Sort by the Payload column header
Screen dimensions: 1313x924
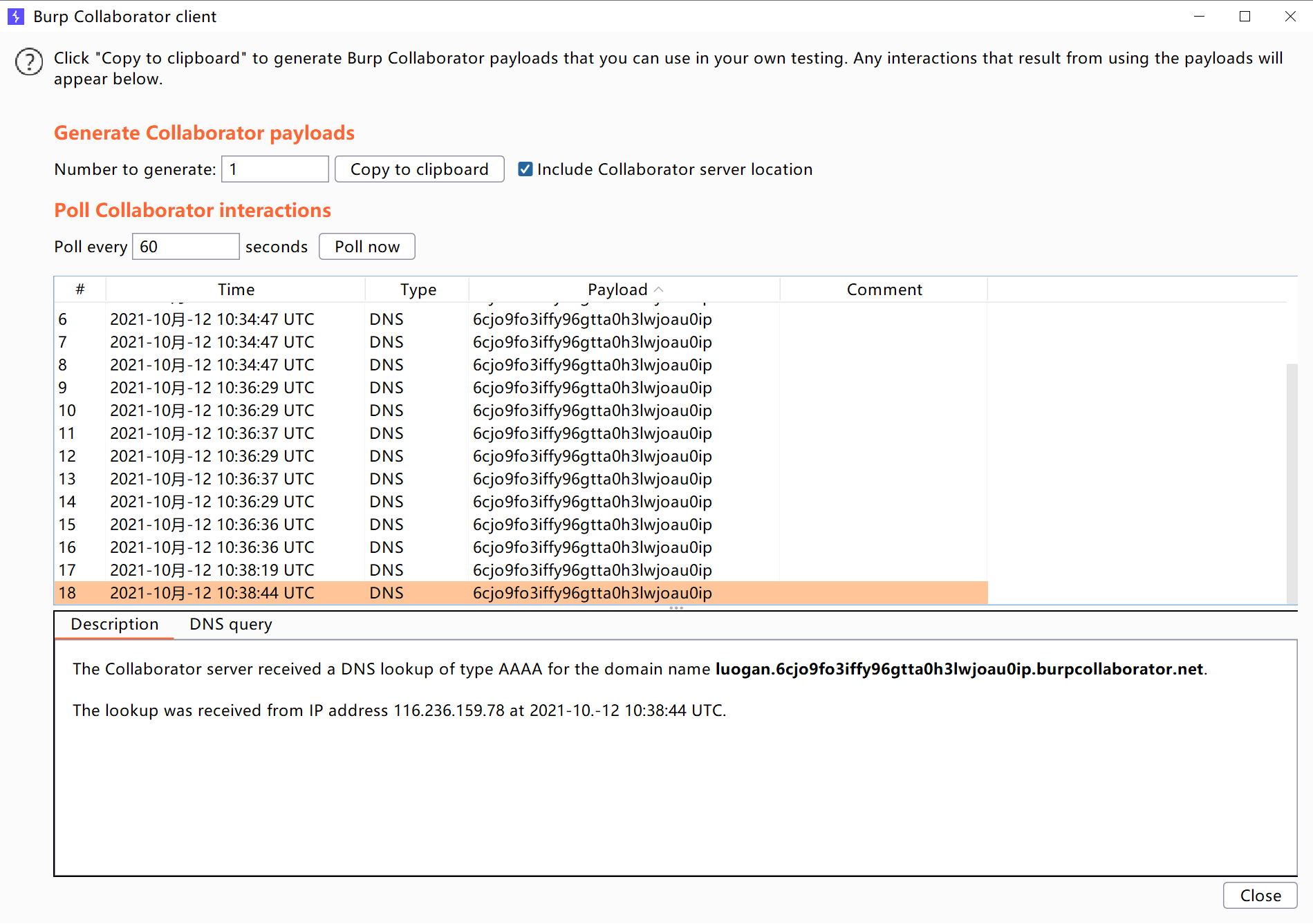click(624, 290)
